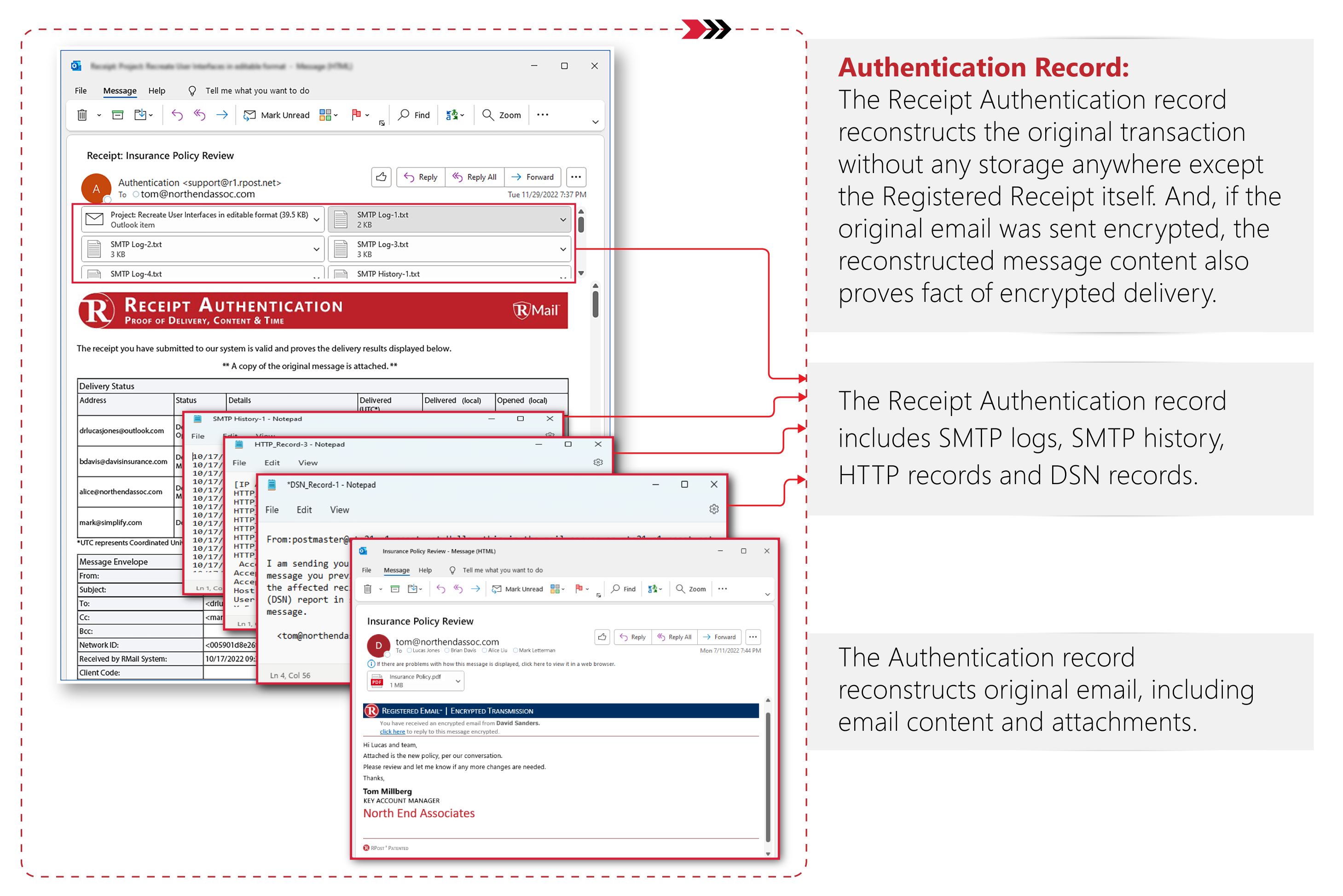Click Forward button on Authentication receipt email
The width and height of the screenshot is (1343, 896).
tap(533, 177)
